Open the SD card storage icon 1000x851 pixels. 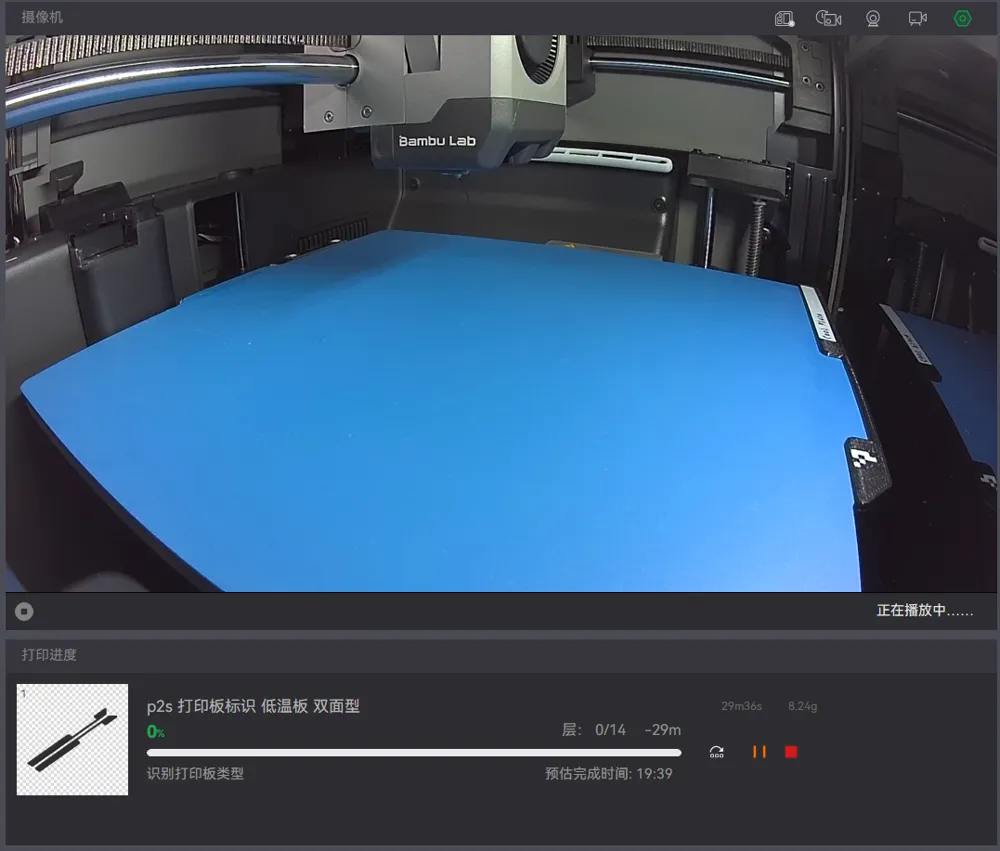784,18
